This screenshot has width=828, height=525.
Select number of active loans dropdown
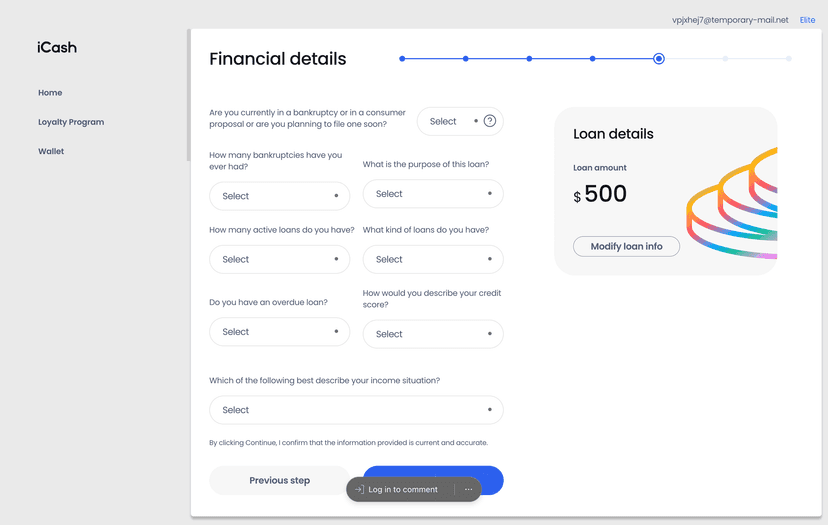coord(279,259)
